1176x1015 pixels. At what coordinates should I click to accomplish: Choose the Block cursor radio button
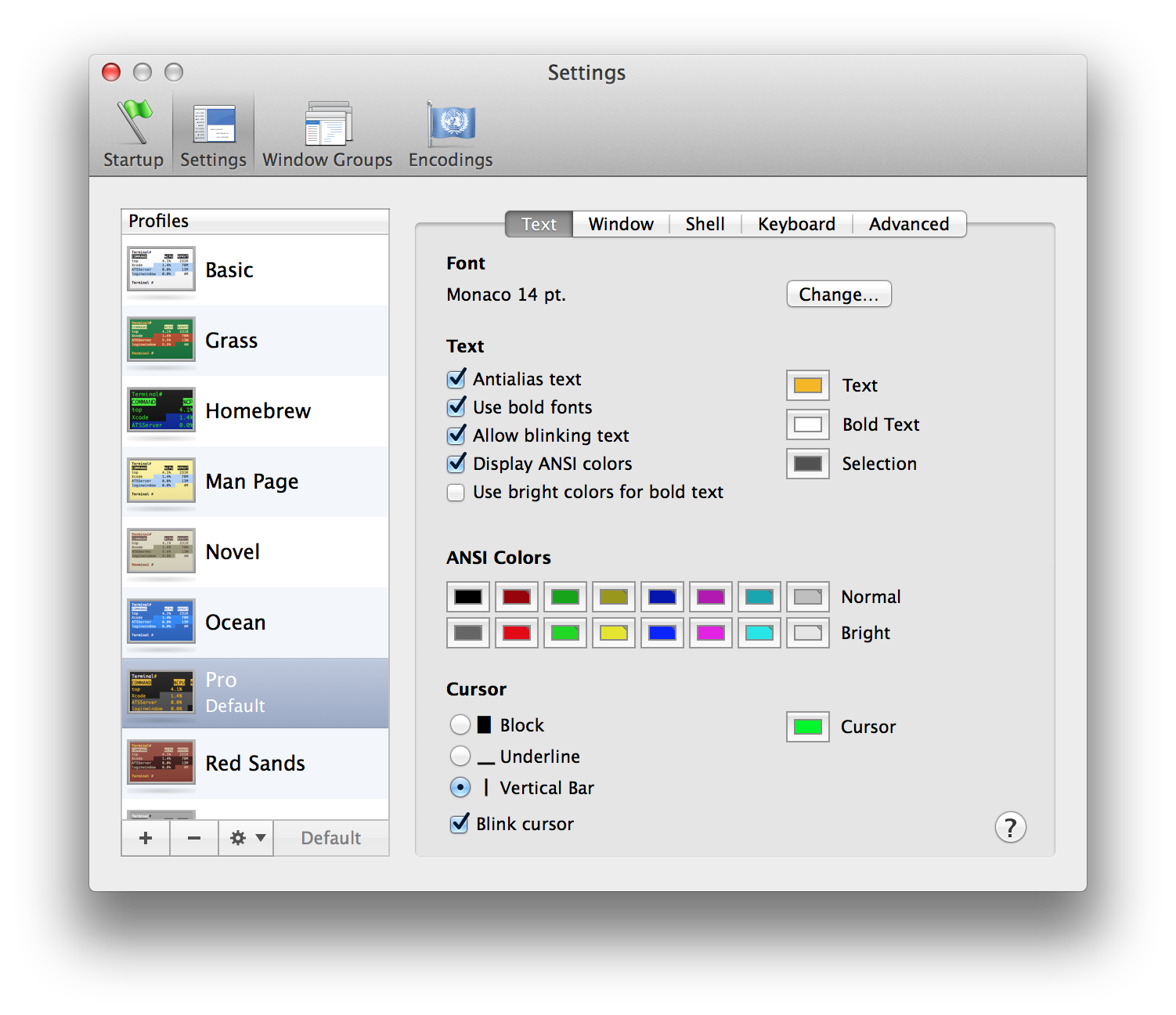(460, 725)
